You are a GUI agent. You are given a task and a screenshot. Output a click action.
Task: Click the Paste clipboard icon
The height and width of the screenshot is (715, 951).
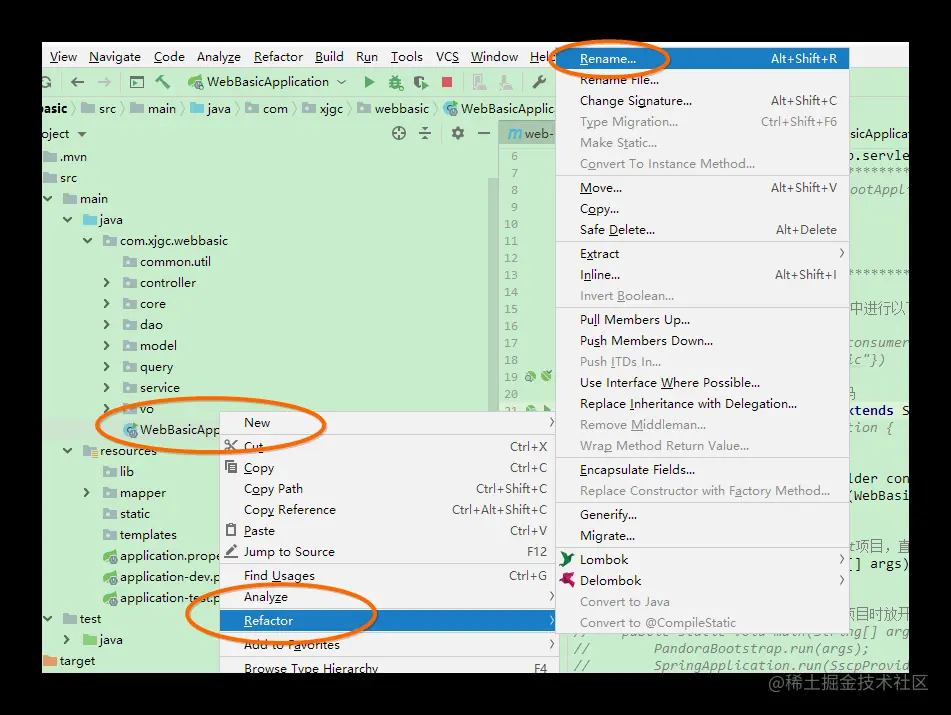click(230, 530)
